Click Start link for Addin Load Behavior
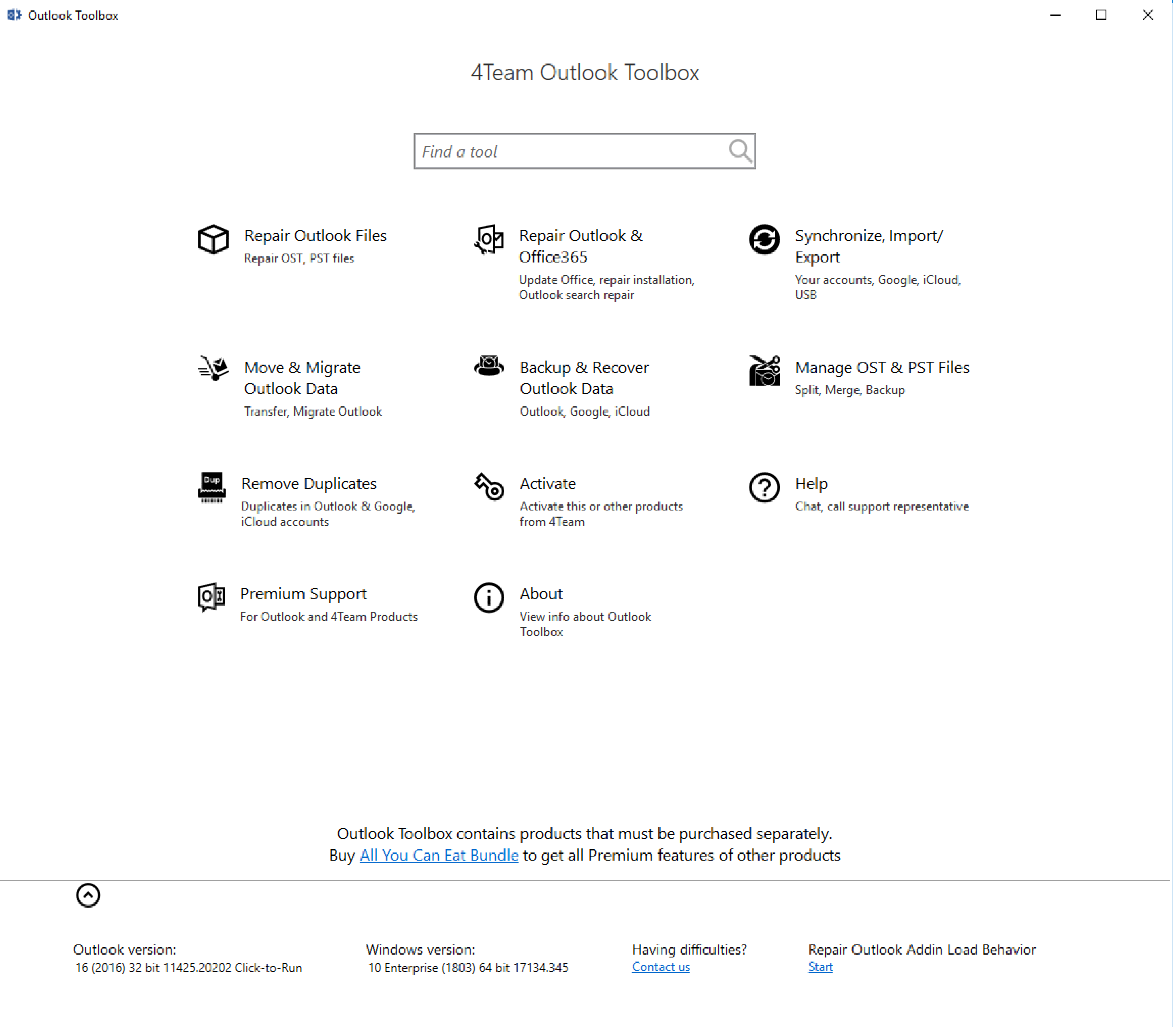The width and height of the screenshot is (1176, 1030). pos(820,967)
